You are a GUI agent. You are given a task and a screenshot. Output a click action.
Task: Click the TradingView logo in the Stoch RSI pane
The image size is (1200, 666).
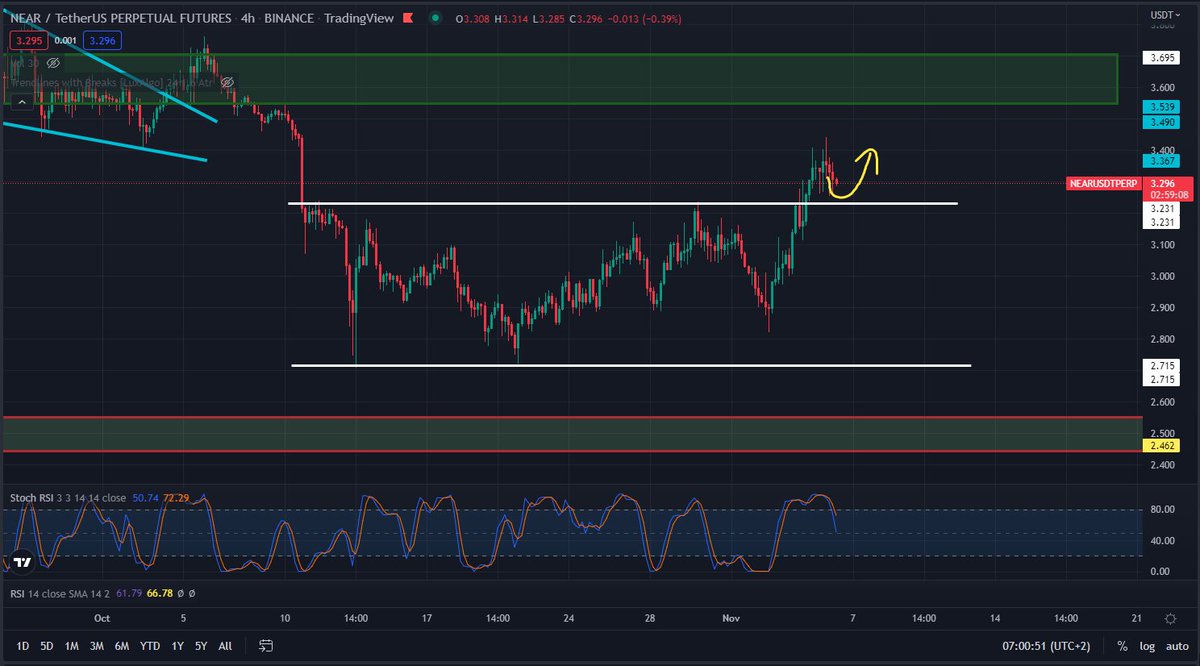pyautogui.click(x=21, y=562)
